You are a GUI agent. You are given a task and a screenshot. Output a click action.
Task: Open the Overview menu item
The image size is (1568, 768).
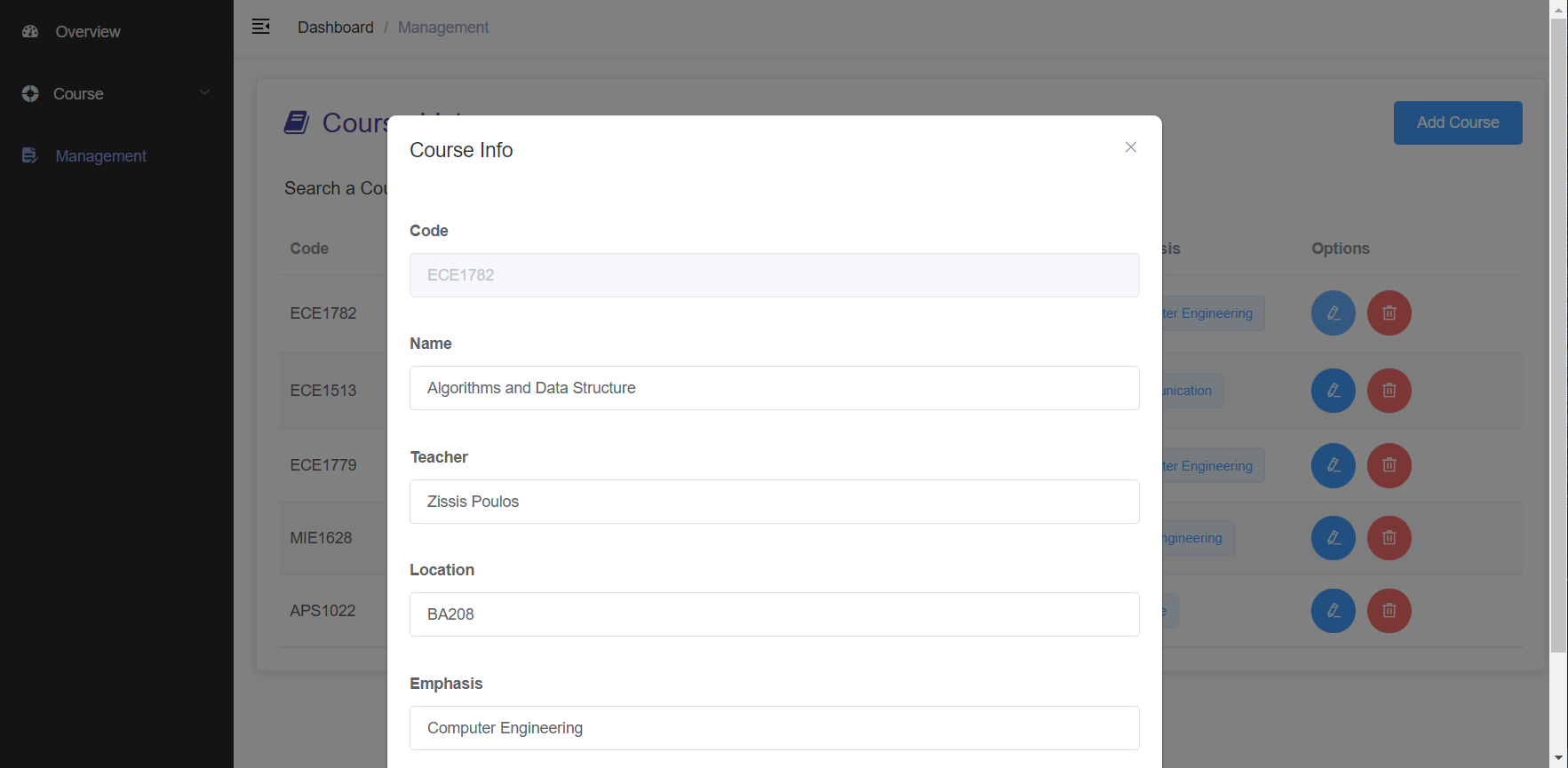pos(88,32)
